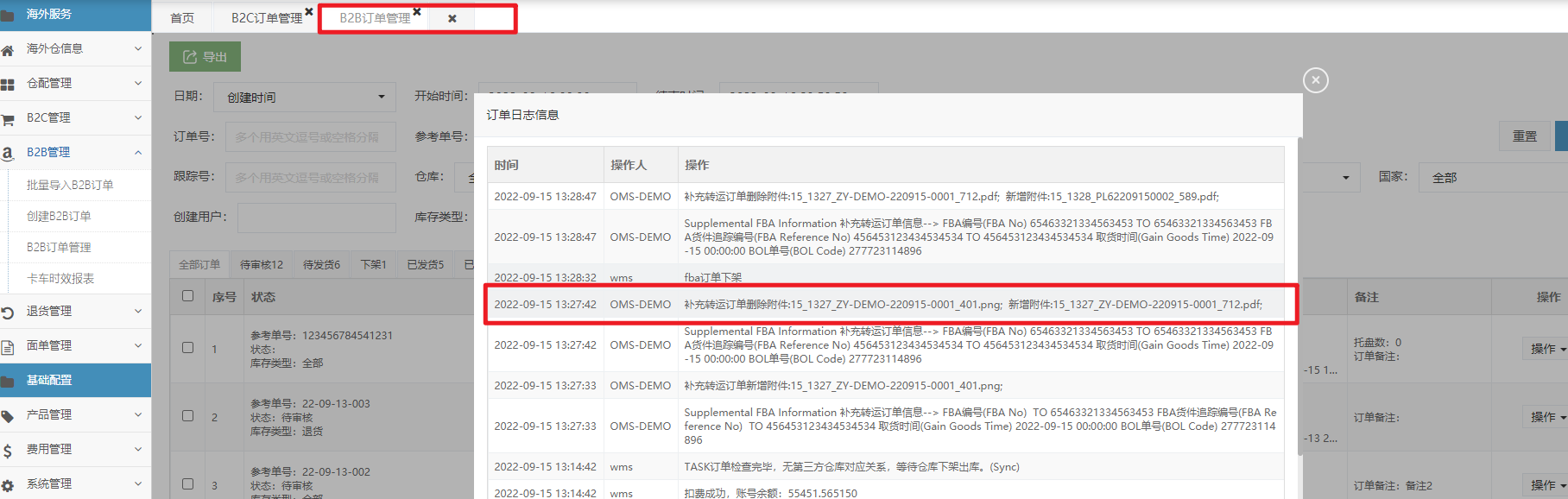Expand the 仓配管理 menu chevron
This screenshot has width=1568, height=499.
click(x=138, y=84)
